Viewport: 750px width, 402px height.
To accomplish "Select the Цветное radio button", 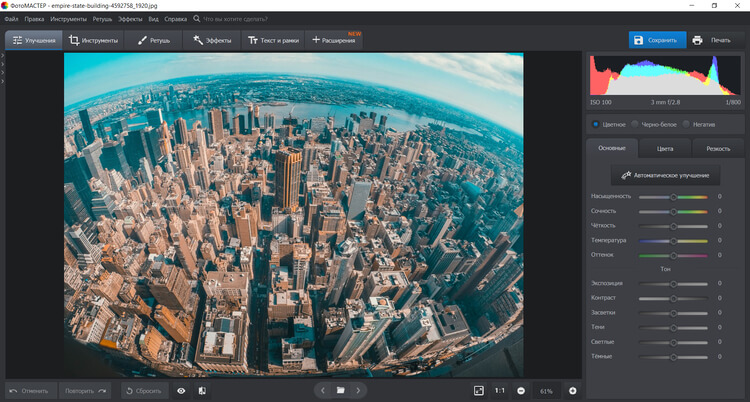I will coord(596,124).
